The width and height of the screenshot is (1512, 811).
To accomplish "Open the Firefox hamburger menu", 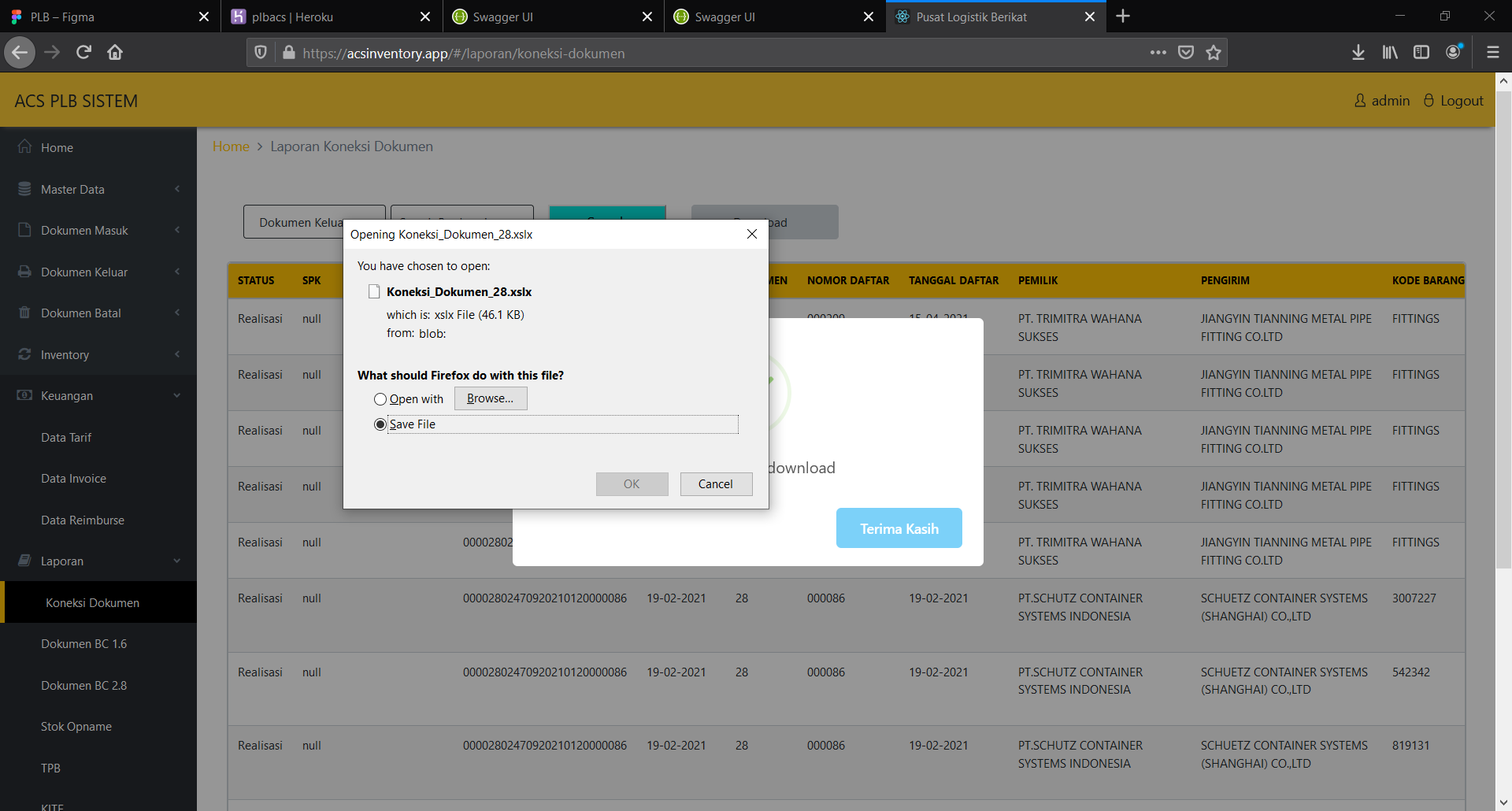I will tap(1492, 53).
